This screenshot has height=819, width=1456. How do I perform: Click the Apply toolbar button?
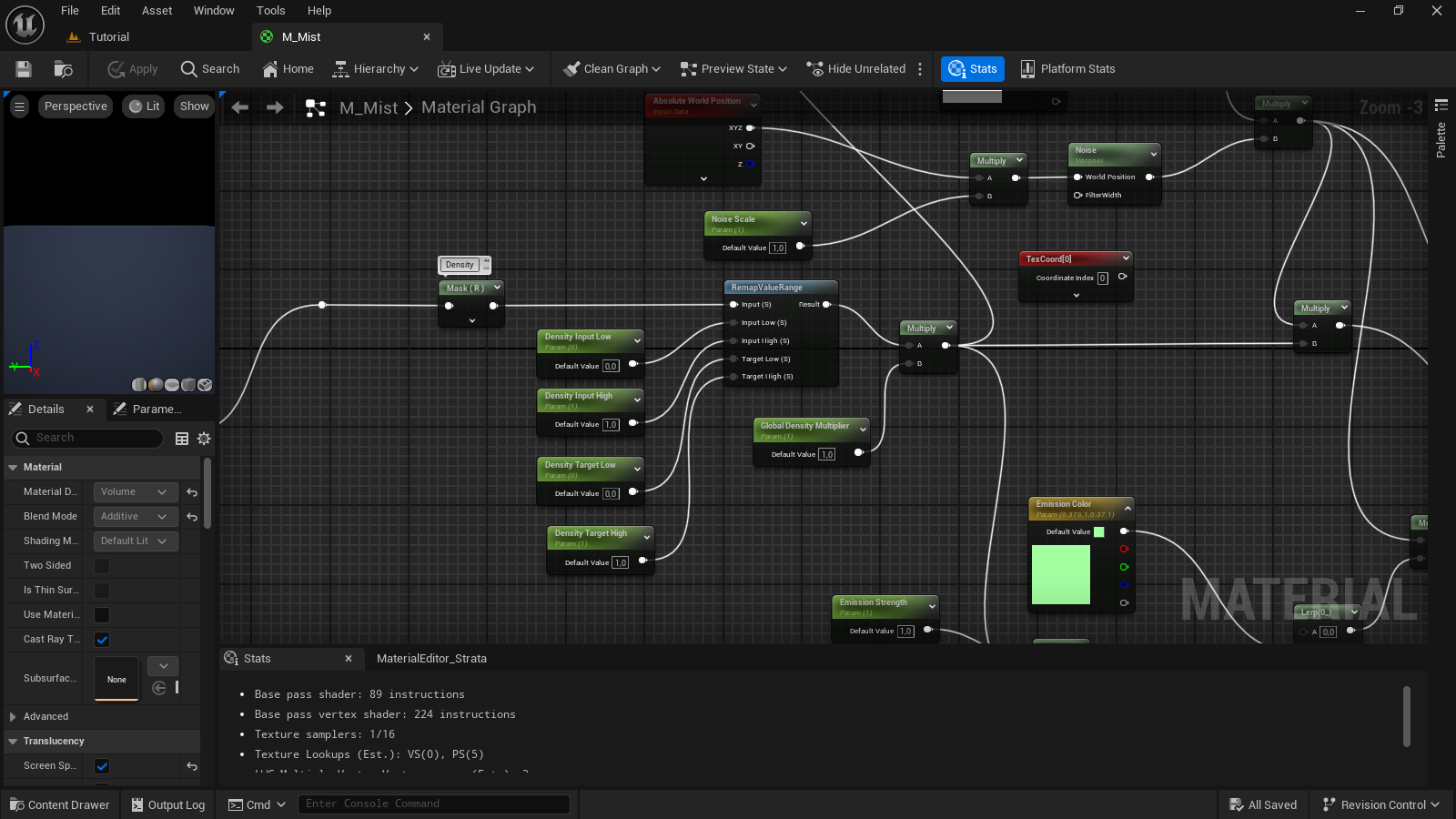click(133, 69)
